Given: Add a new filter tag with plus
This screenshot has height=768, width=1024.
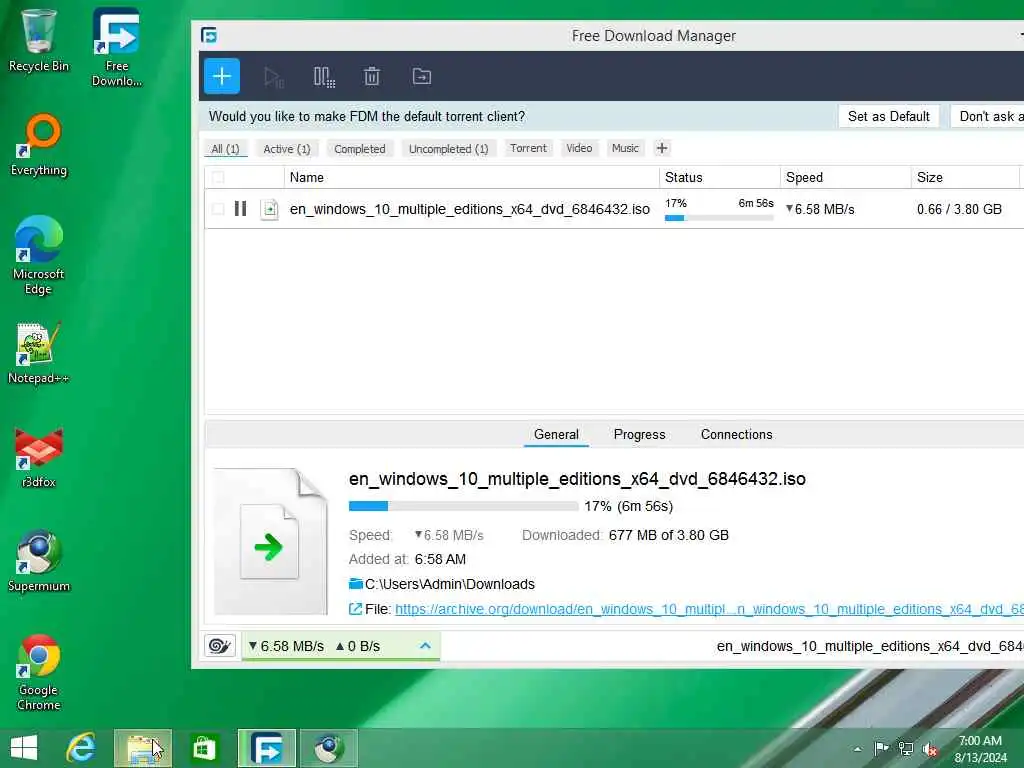Looking at the screenshot, I should click(x=662, y=148).
